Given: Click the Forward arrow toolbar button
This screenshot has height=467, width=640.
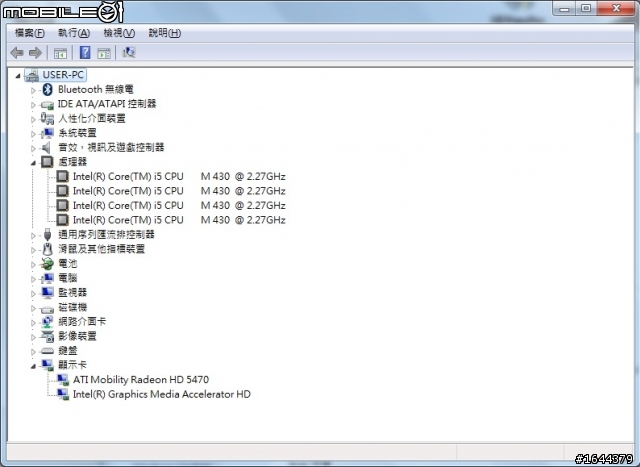Looking at the screenshot, I should (36, 53).
